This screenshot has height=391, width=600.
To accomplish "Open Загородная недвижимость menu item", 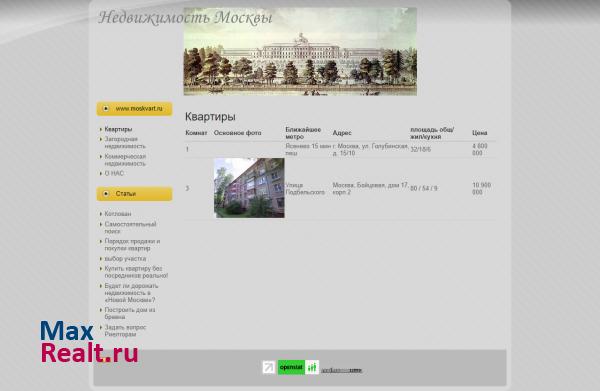I will coord(125,143).
